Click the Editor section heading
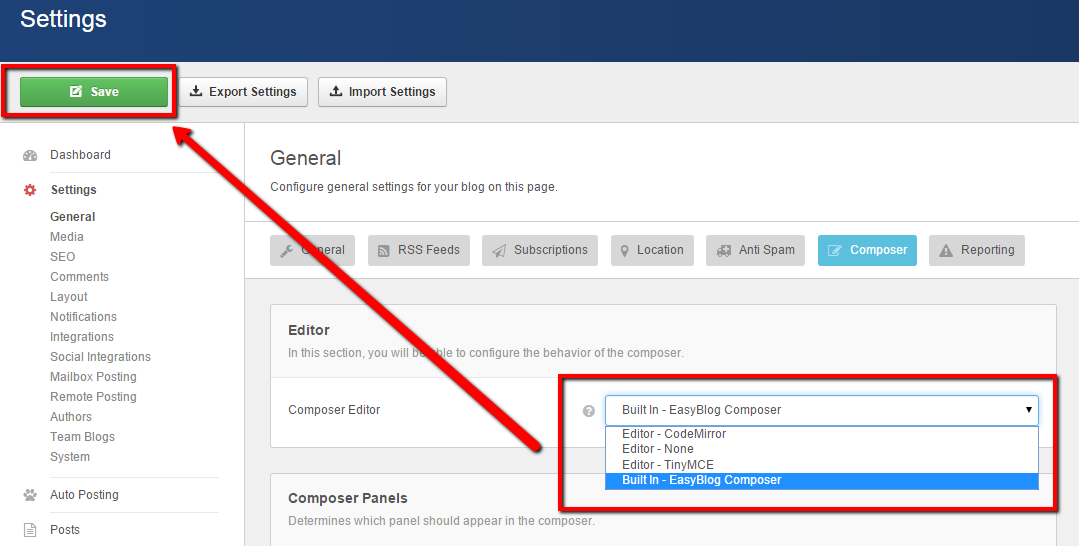Viewport: 1079px width, 546px height. click(309, 330)
